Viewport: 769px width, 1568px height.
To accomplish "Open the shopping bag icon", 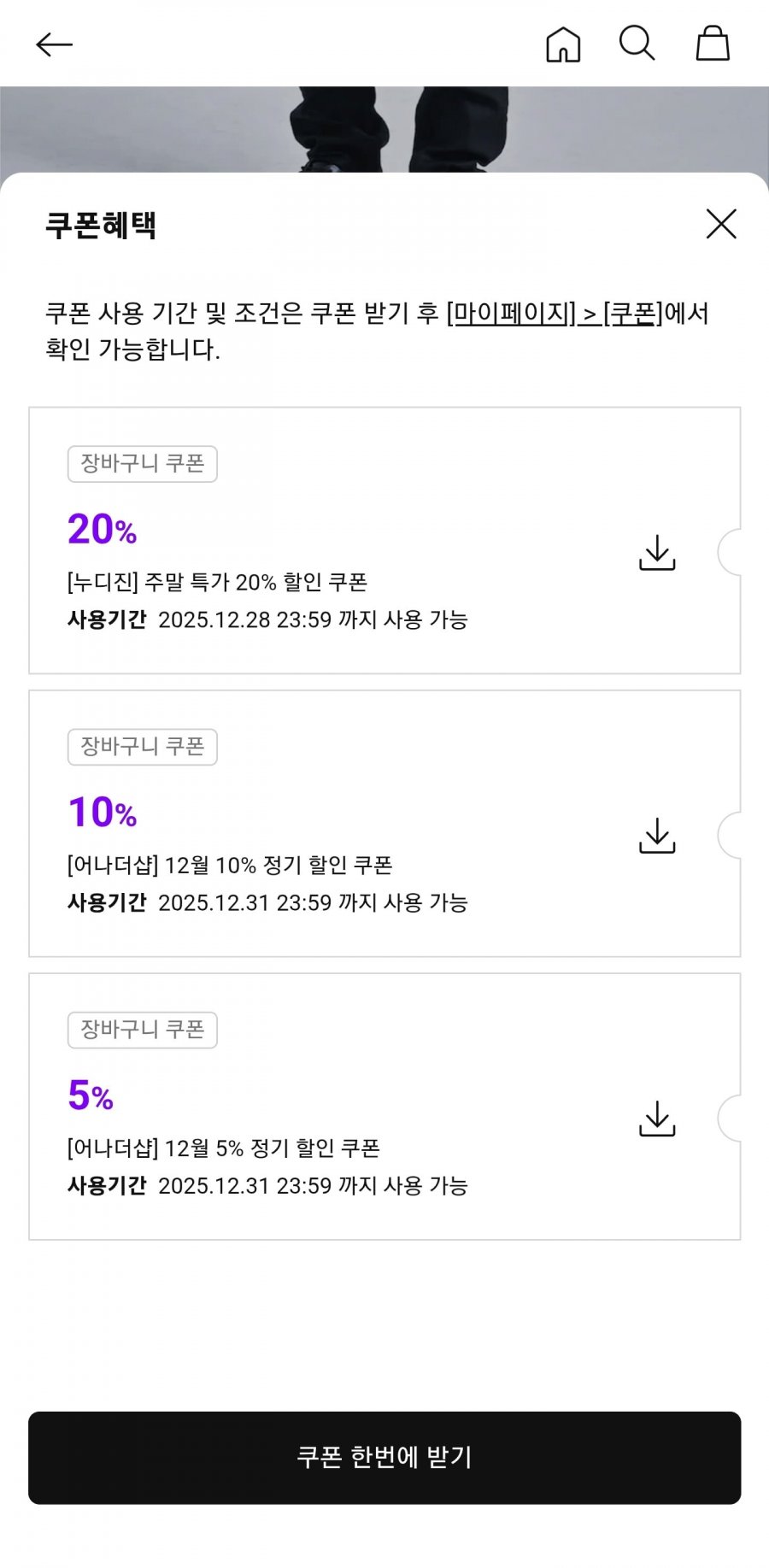I will click(713, 44).
